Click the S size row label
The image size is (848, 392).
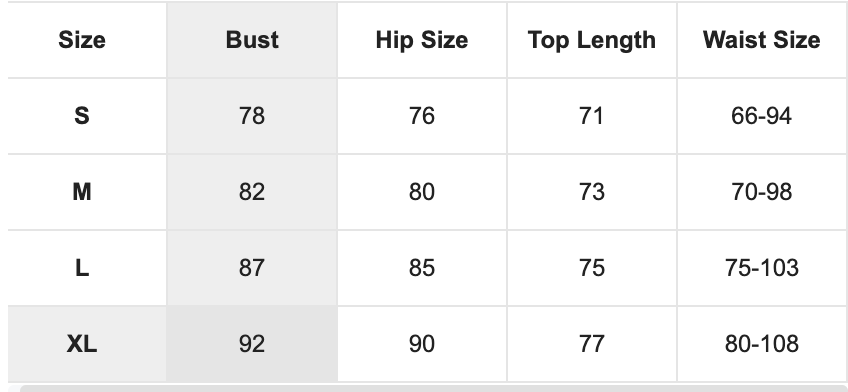click(82, 116)
